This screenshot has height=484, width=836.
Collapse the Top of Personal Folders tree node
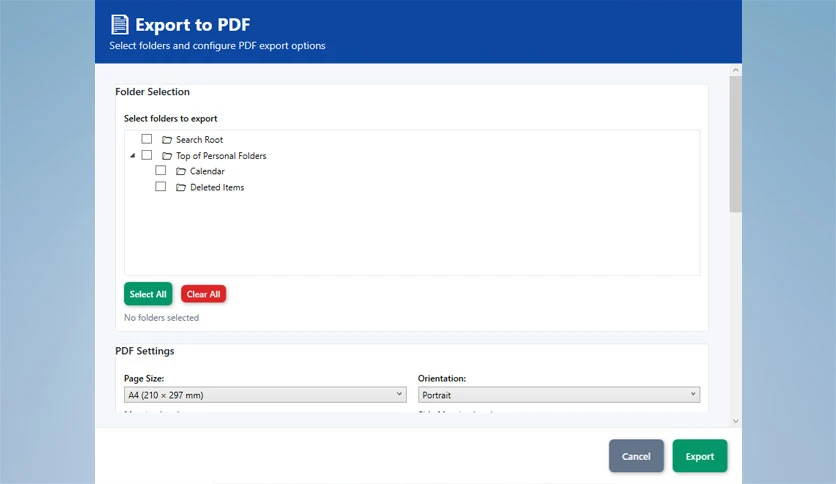click(133, 156)
